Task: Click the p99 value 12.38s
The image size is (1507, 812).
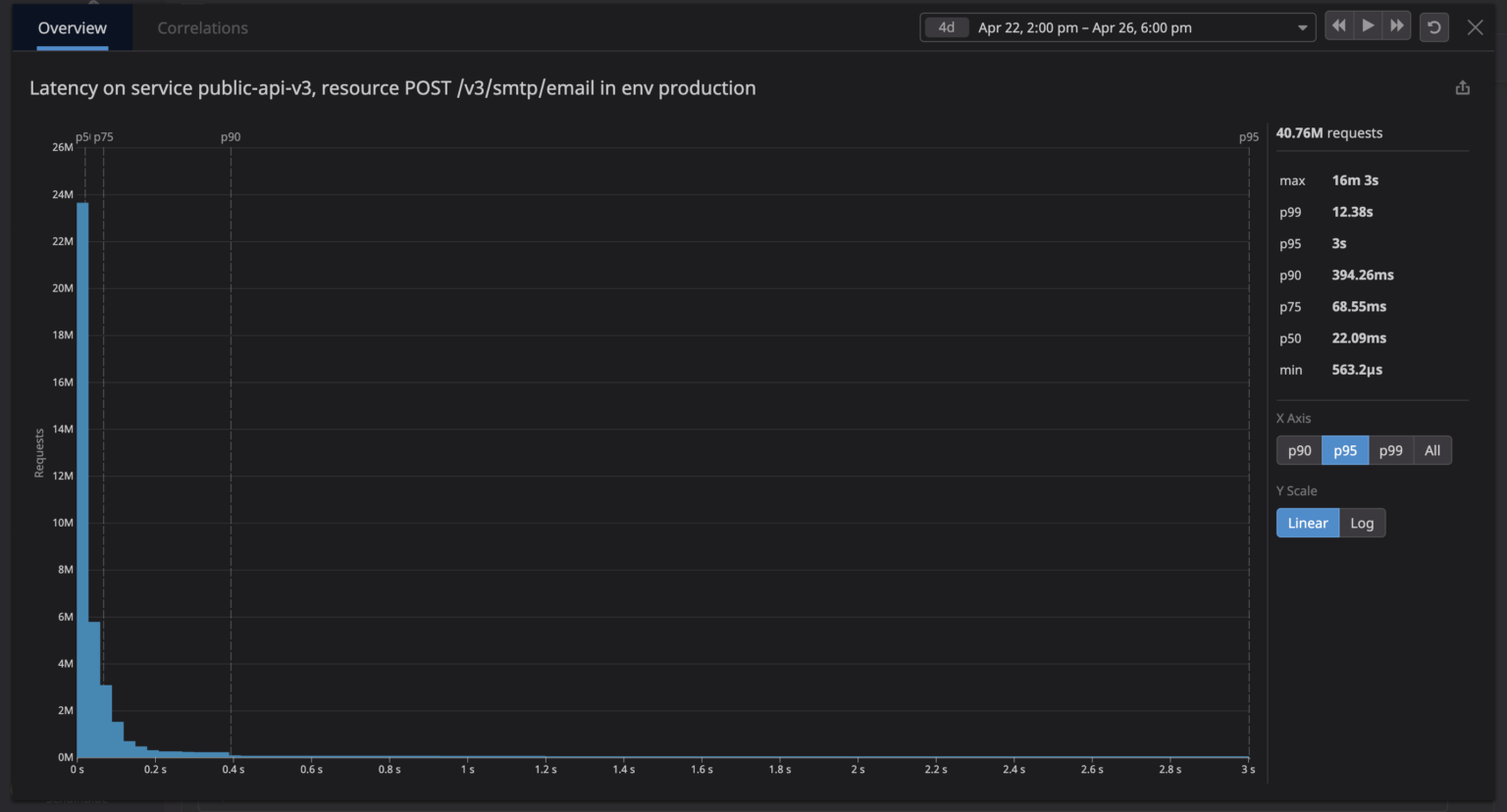Action: click(x=1352, y=212)
